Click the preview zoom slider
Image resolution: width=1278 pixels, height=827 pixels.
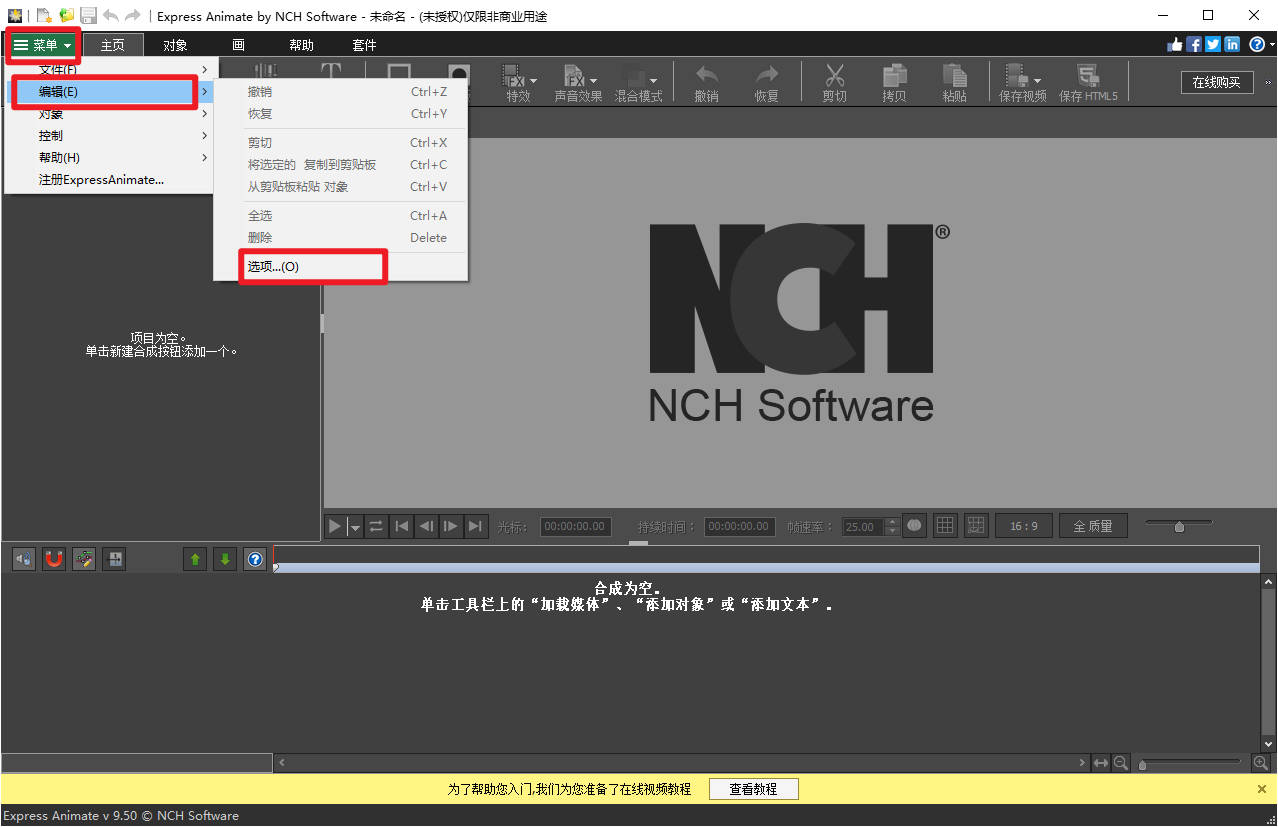coord(1179,525)
